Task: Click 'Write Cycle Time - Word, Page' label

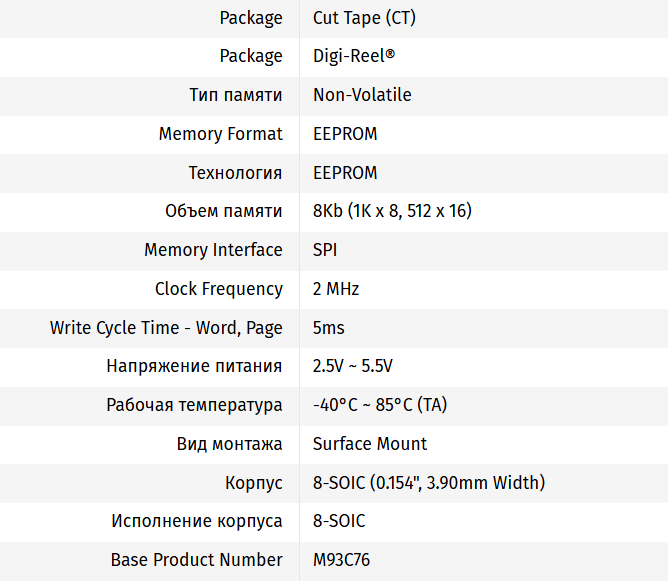Action: coord(166,328)
